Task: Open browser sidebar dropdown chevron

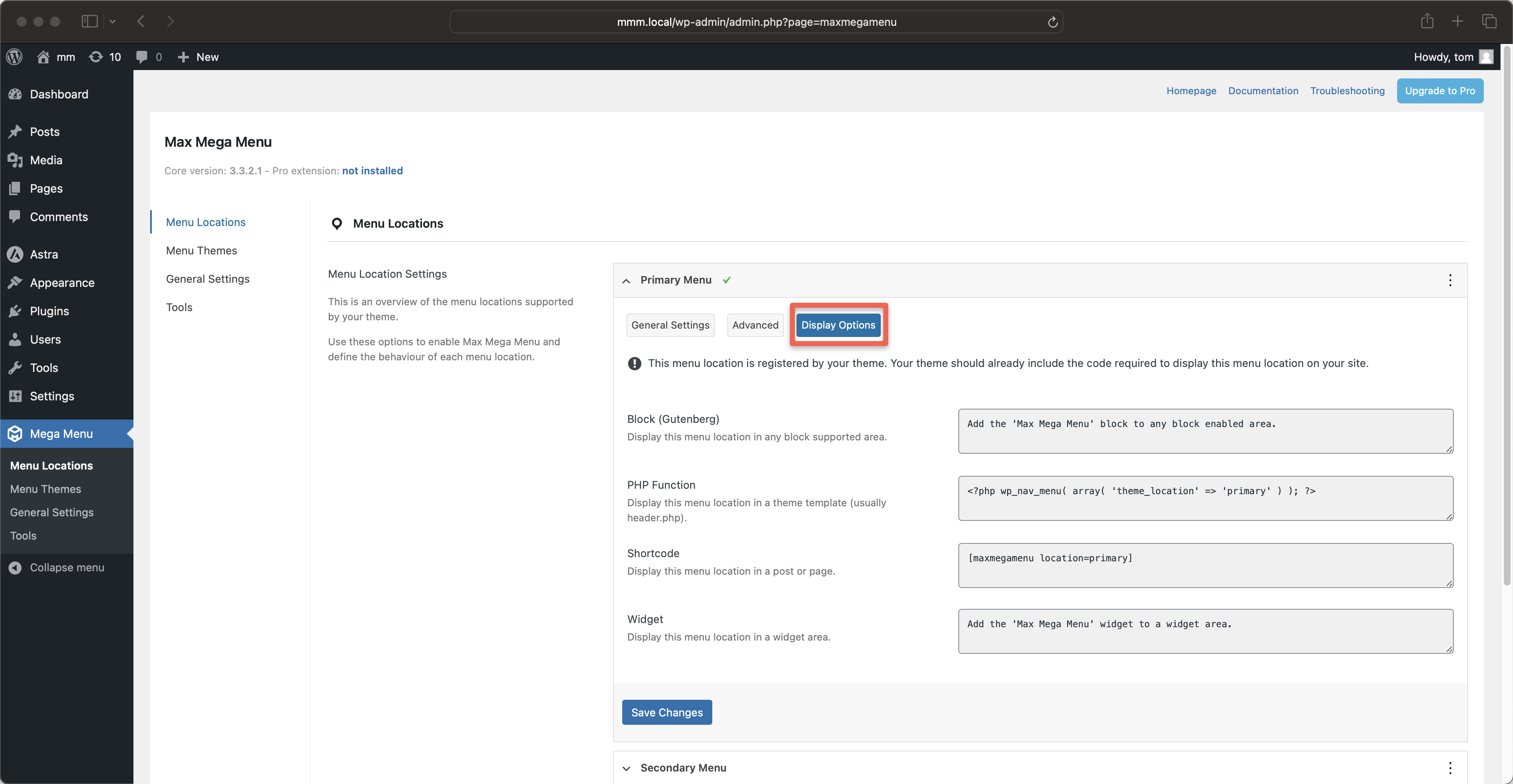Action: tap(113, 22)
